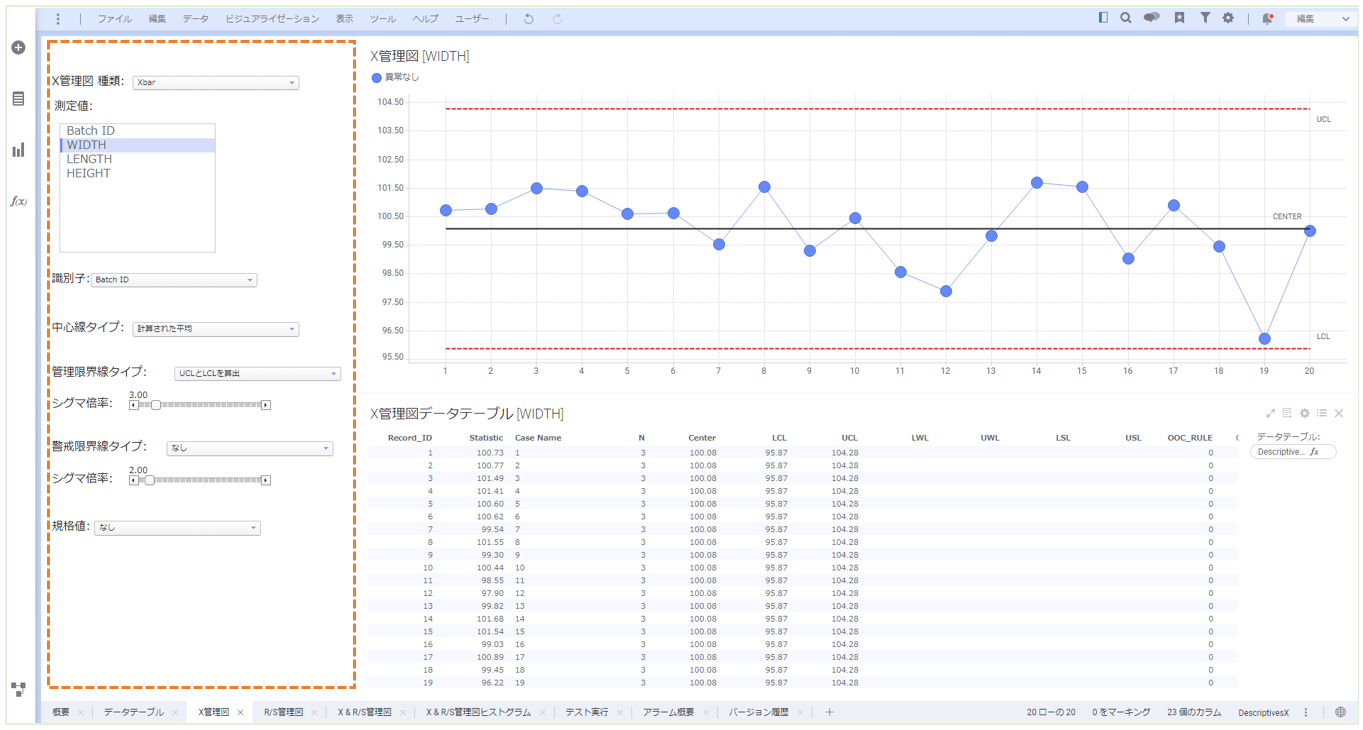Open the ビジュアライゼーション menu
Image resolution: width=1363 pixels, height=730 pixels.
pyautogui.click(x=273, y=19)
